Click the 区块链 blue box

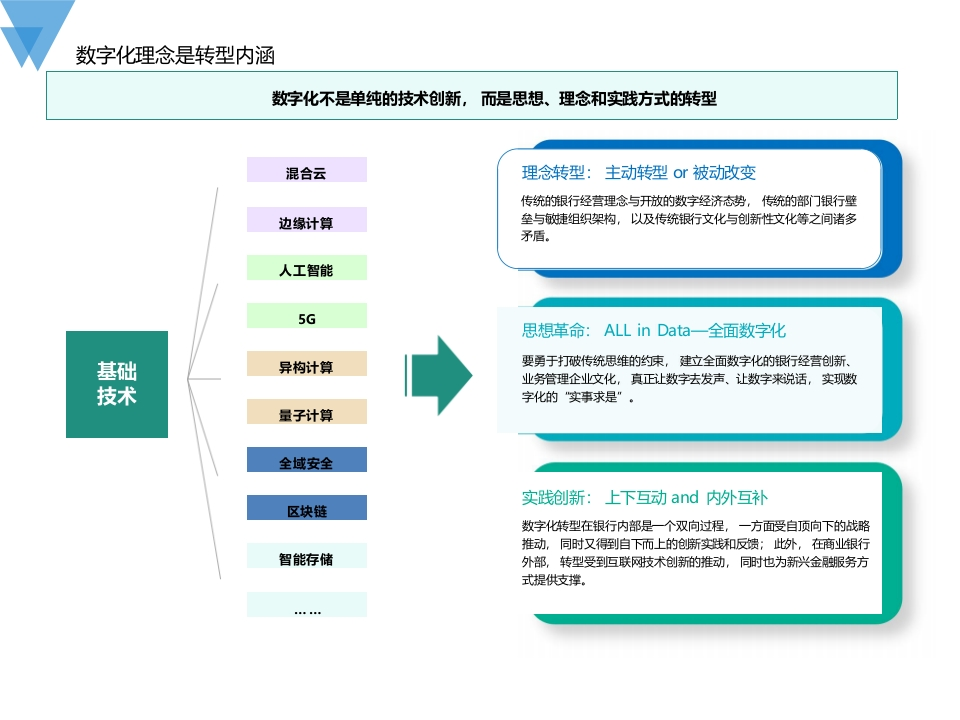pyautogui.click(x=307, y=508)
